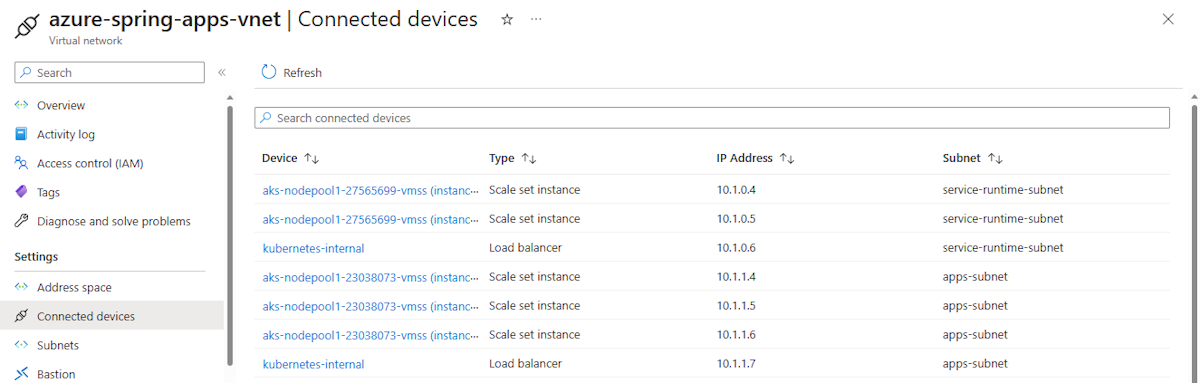
Task: Sort by the IP Address column arrows
Action: click(786, 158)
